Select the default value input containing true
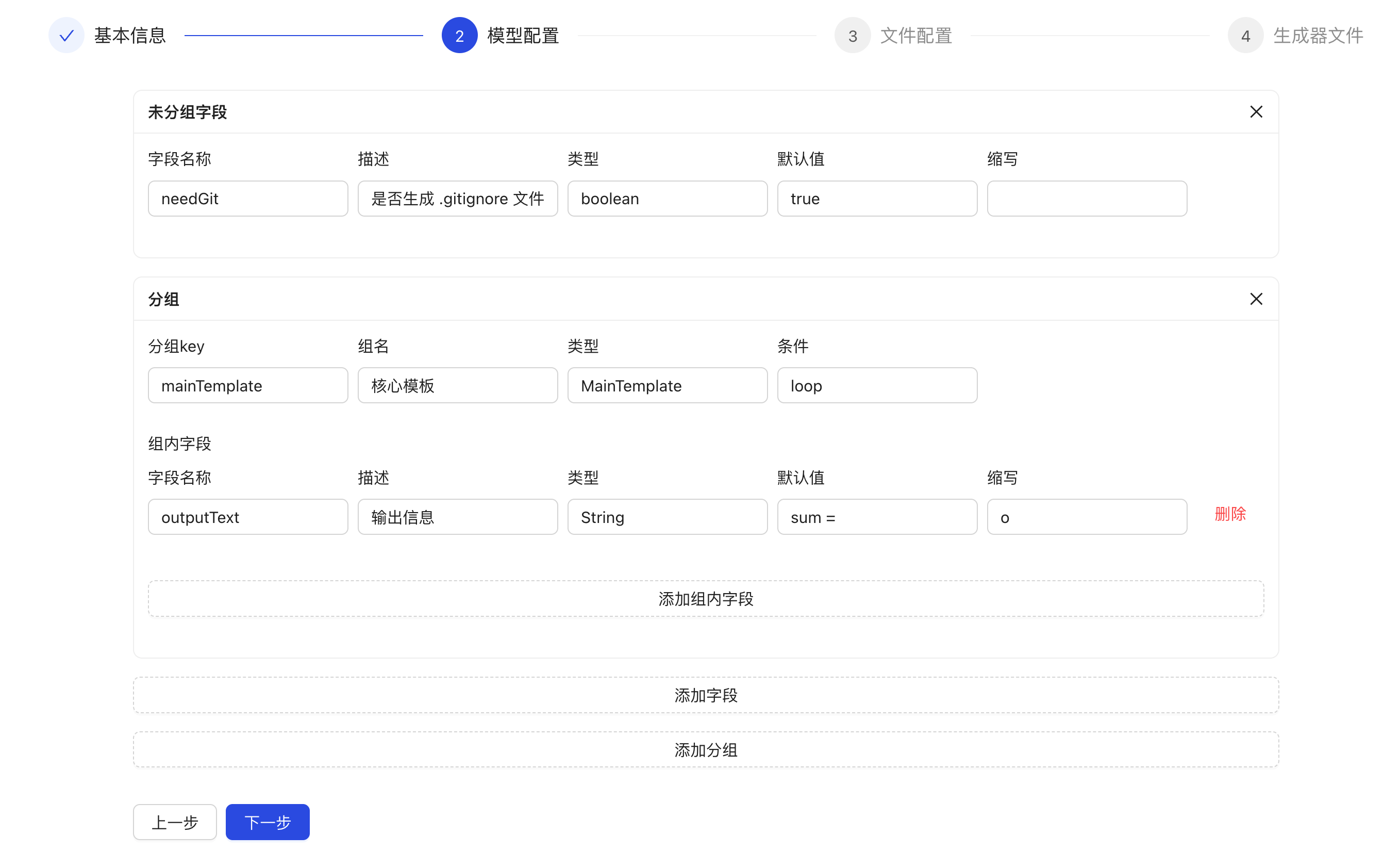The height and width of the screenshot is (852, 1400). [x=877, y=199]
